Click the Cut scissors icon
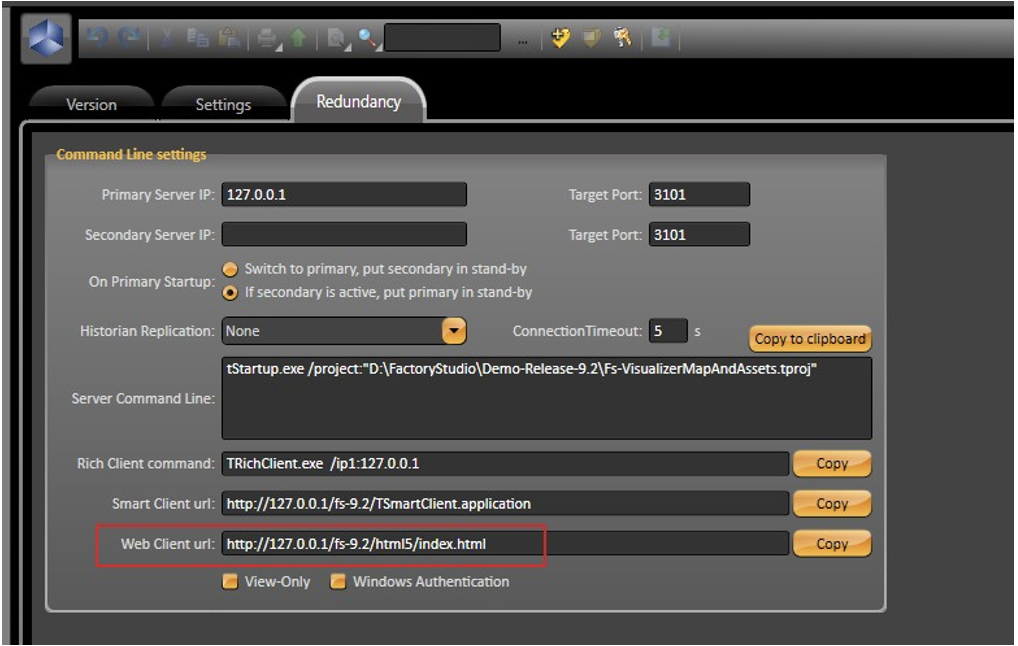The image size is (1018, 646). pos(167,38)
